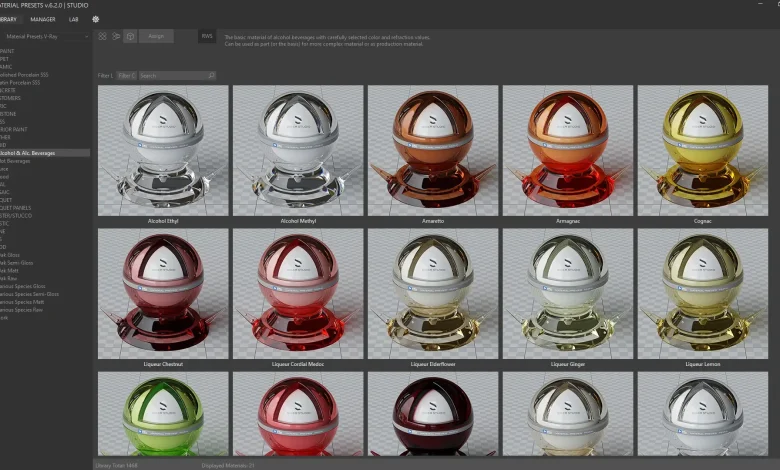Select the Alcohol Methyl material thumbnail

(x=298, y=151)
